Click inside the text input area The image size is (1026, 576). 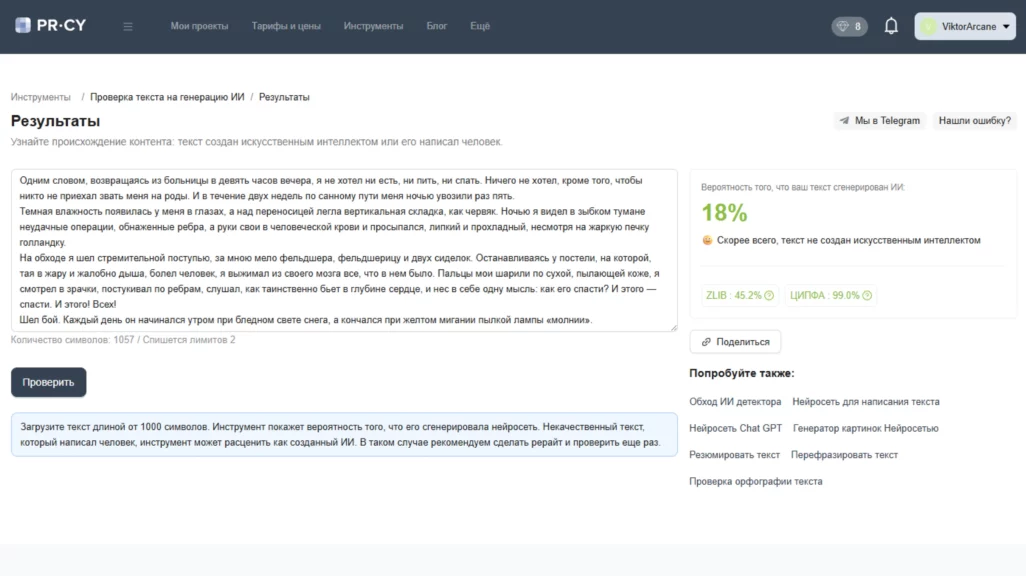344,250
